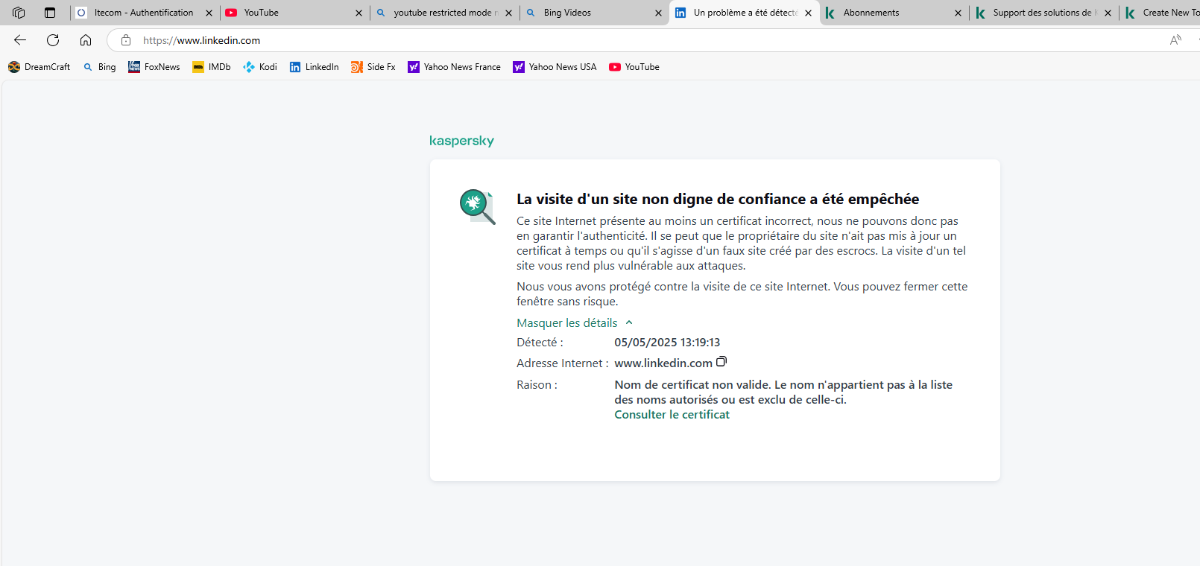Image resolution: width=1200 pixels, height=566 pixels.
Task: Close the Un problème a été détecté tab
Action: (x=808, y=13)
